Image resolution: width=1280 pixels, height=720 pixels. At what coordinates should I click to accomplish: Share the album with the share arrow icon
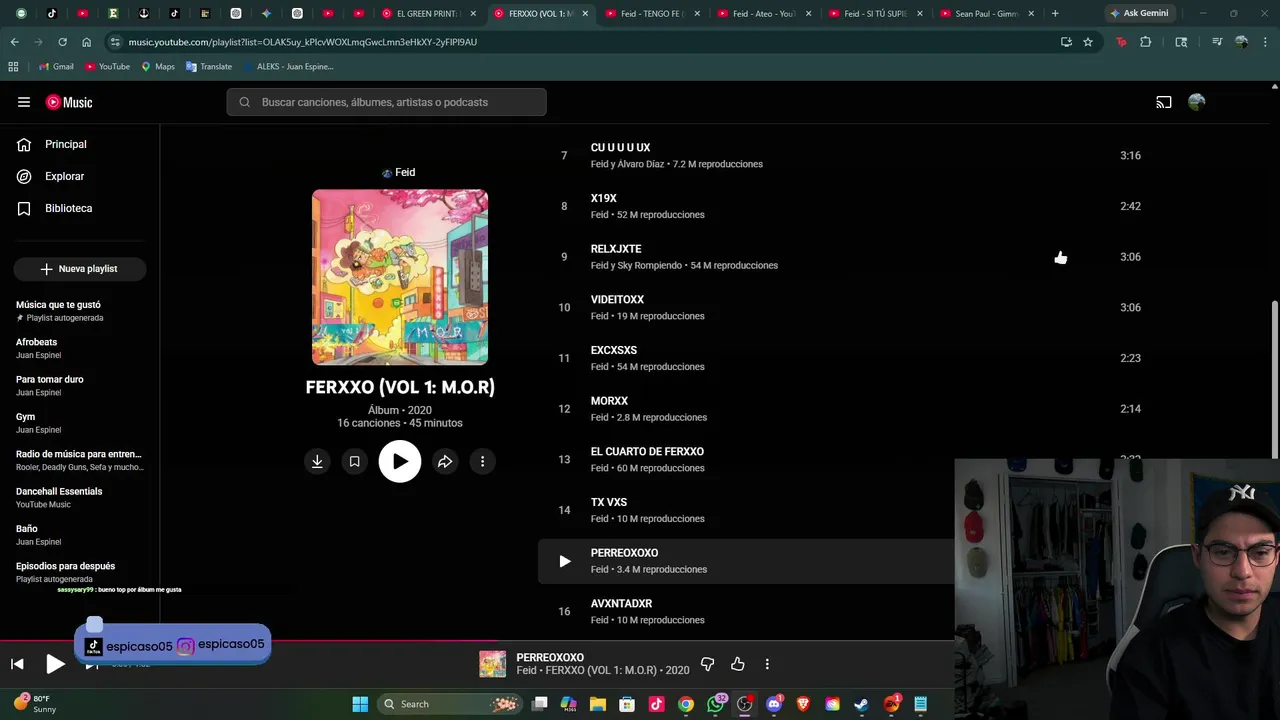[445, 461]
